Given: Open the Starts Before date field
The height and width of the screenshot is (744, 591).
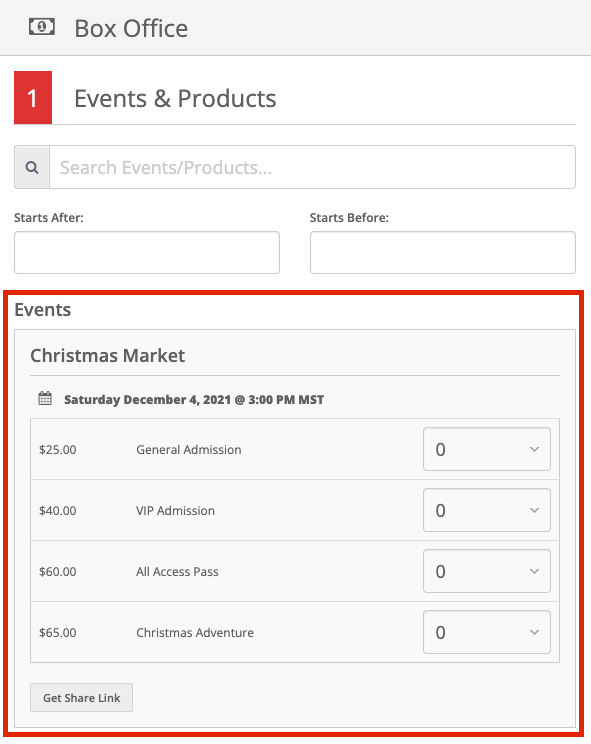Looking at the screenshot, I should [x=443, y=252].
